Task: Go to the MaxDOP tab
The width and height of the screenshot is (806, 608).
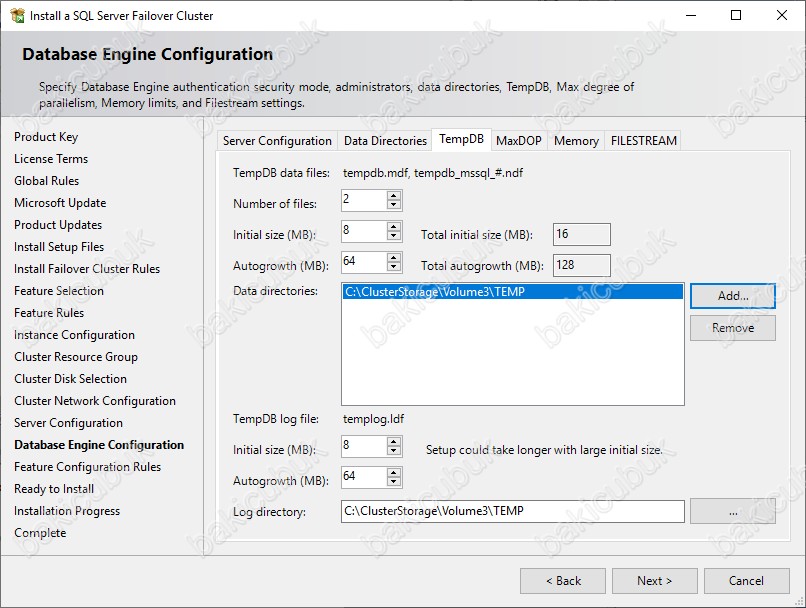Action: pos(519,141)
